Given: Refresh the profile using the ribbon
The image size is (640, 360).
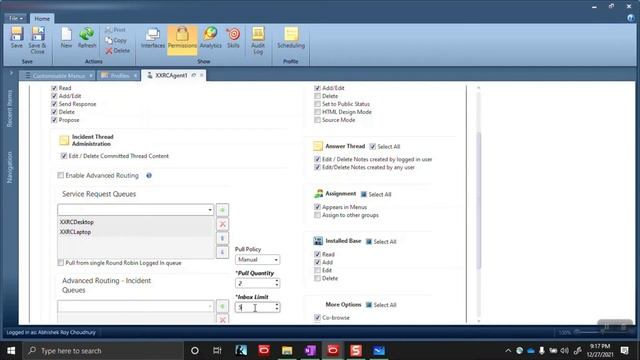Looking at the screenshot, I should 87,38.
